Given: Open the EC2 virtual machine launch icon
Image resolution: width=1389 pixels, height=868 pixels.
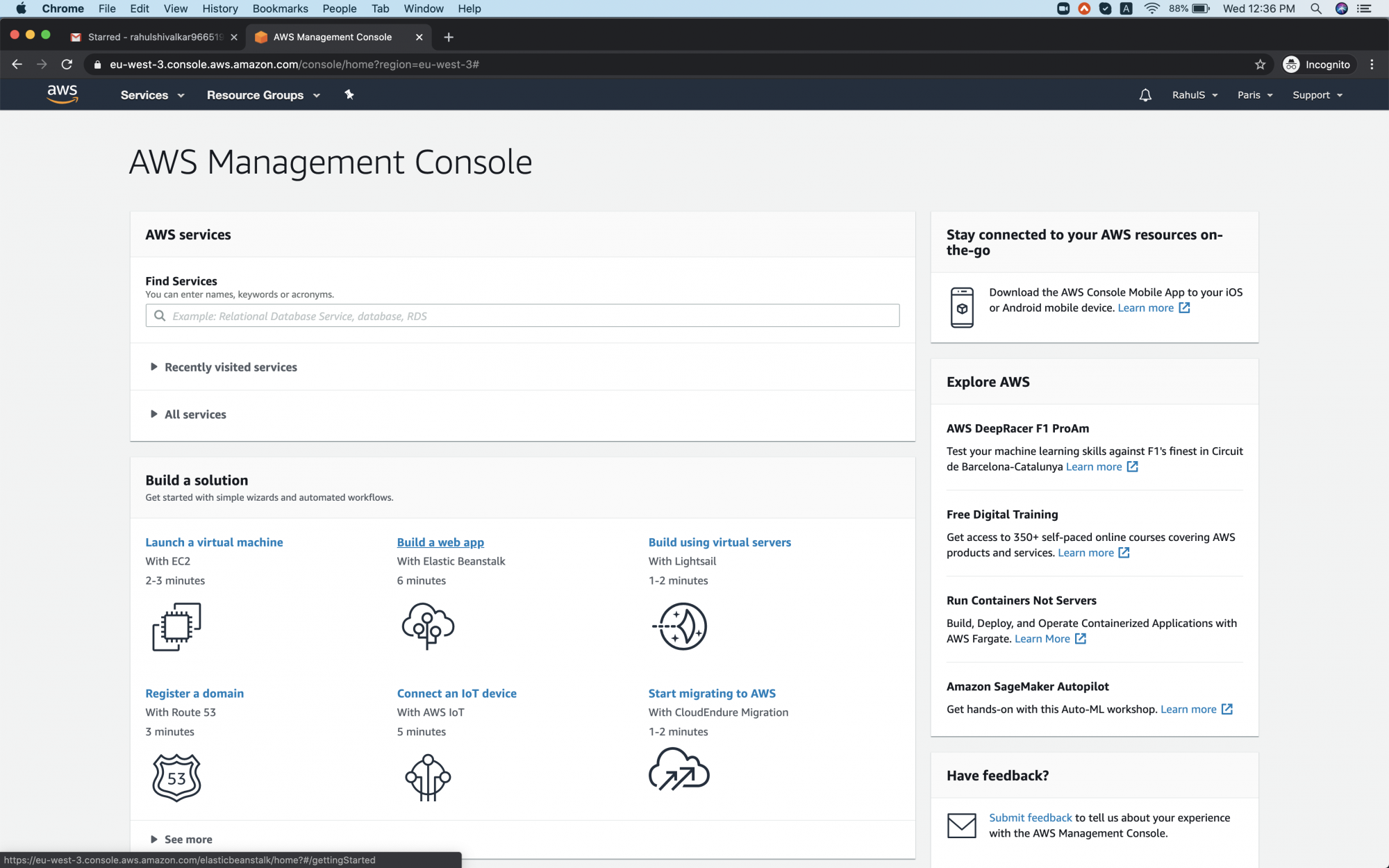Looking at the screenshot, I should 176,626.
